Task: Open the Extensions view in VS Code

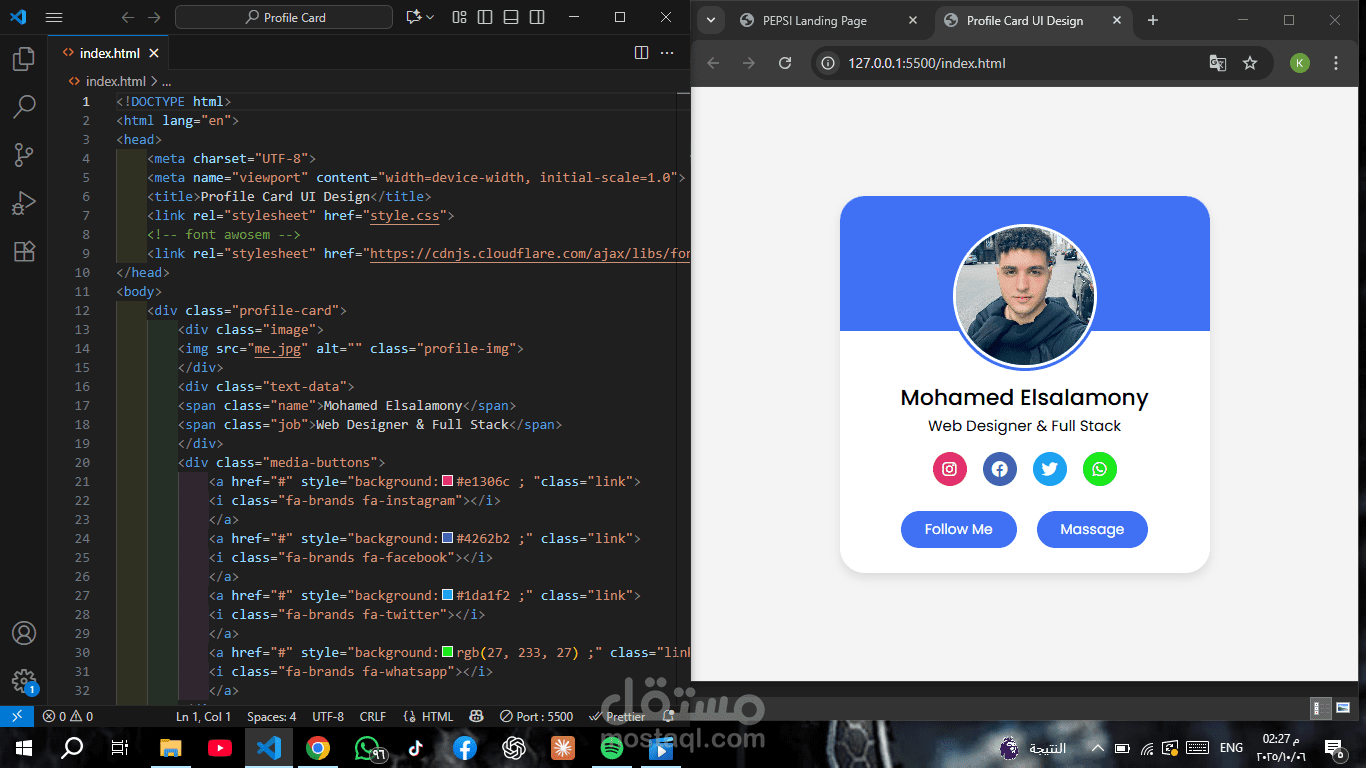Action: point(24,251)
